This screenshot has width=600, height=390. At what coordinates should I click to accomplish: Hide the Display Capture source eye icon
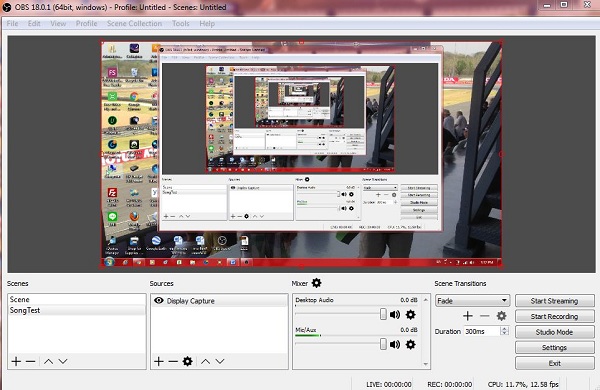pos(158,300)
